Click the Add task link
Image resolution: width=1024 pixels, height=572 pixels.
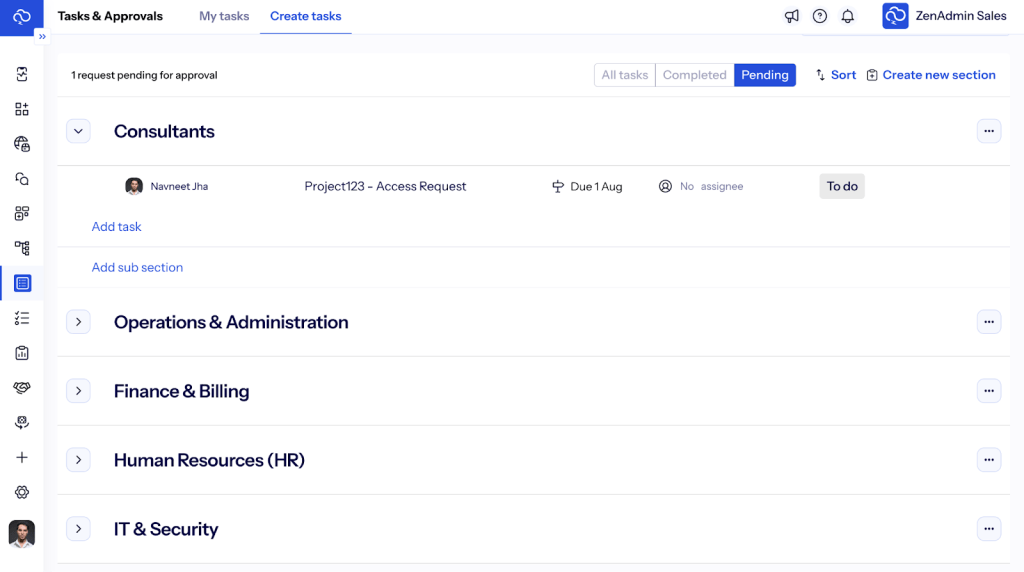point(116,227)
